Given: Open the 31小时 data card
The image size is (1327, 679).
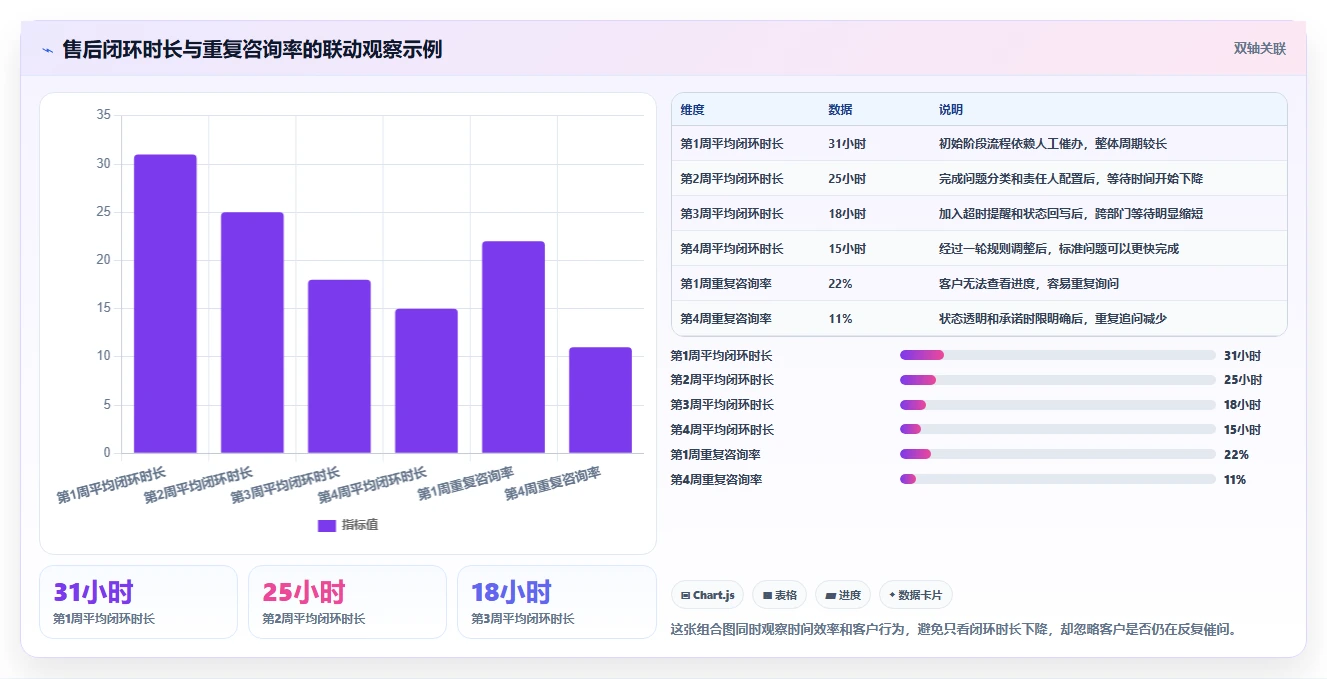Looking at the screenshot, I should [x=139, y=602].
